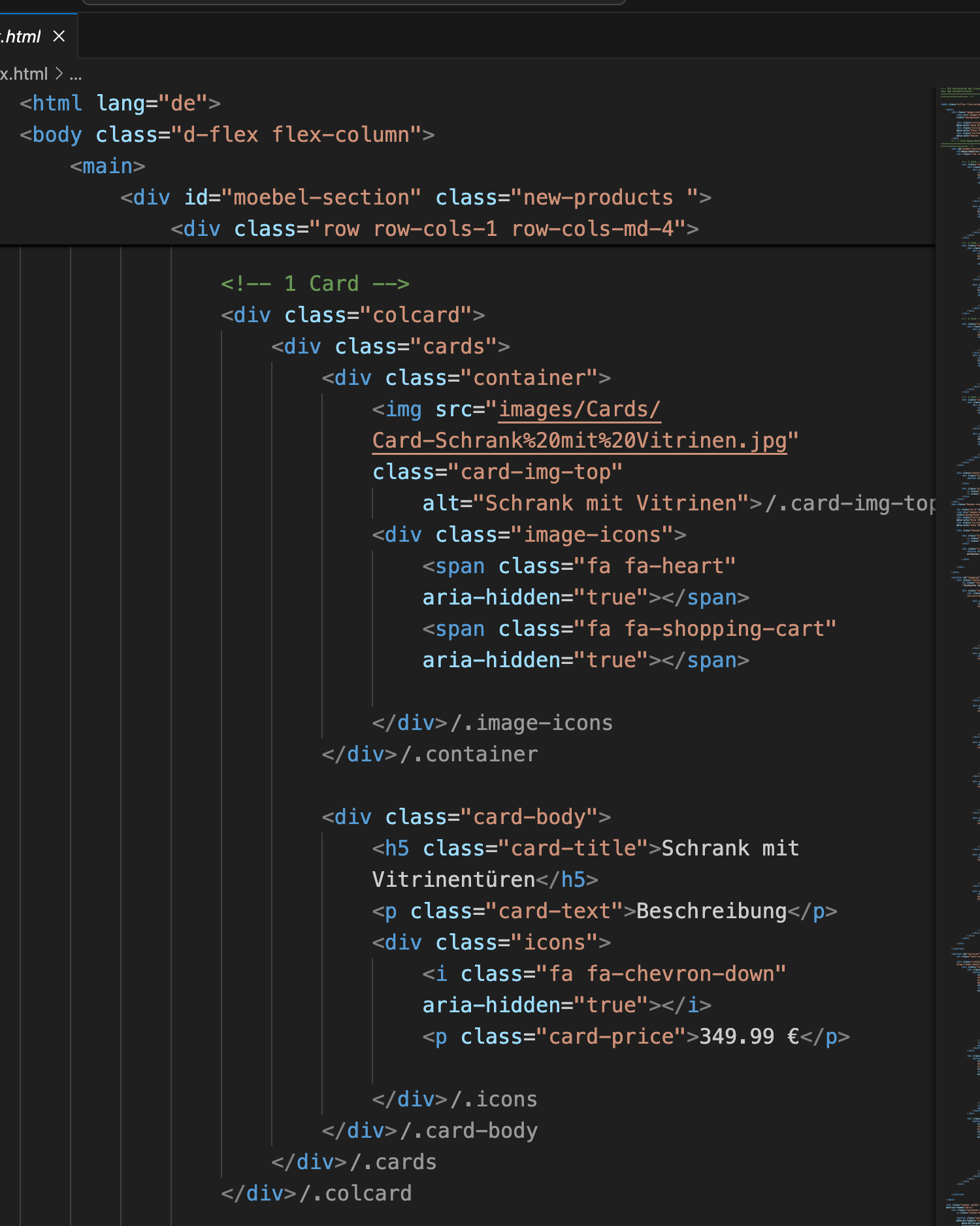Screen dimensions: 980x1226
Task: Close the .html editor tab
Action: pyautogui.click(x=59, y=36)
